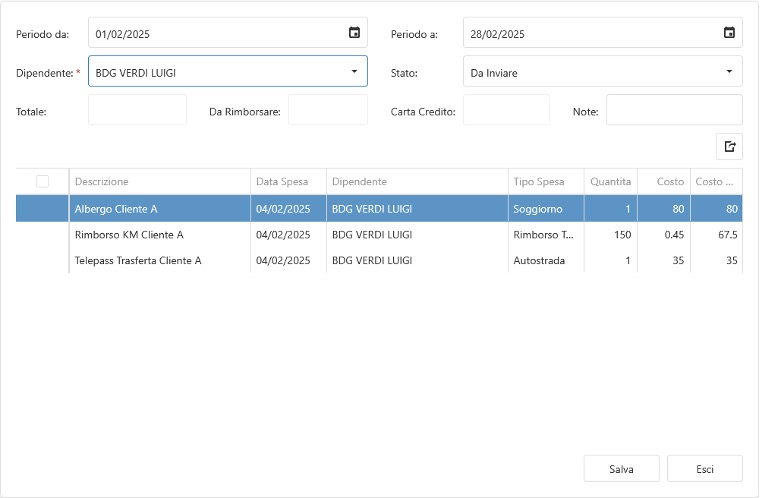Select the Rimborso KM Cliente A row
This screenshot has height=498, width=760.
(129, 235)
